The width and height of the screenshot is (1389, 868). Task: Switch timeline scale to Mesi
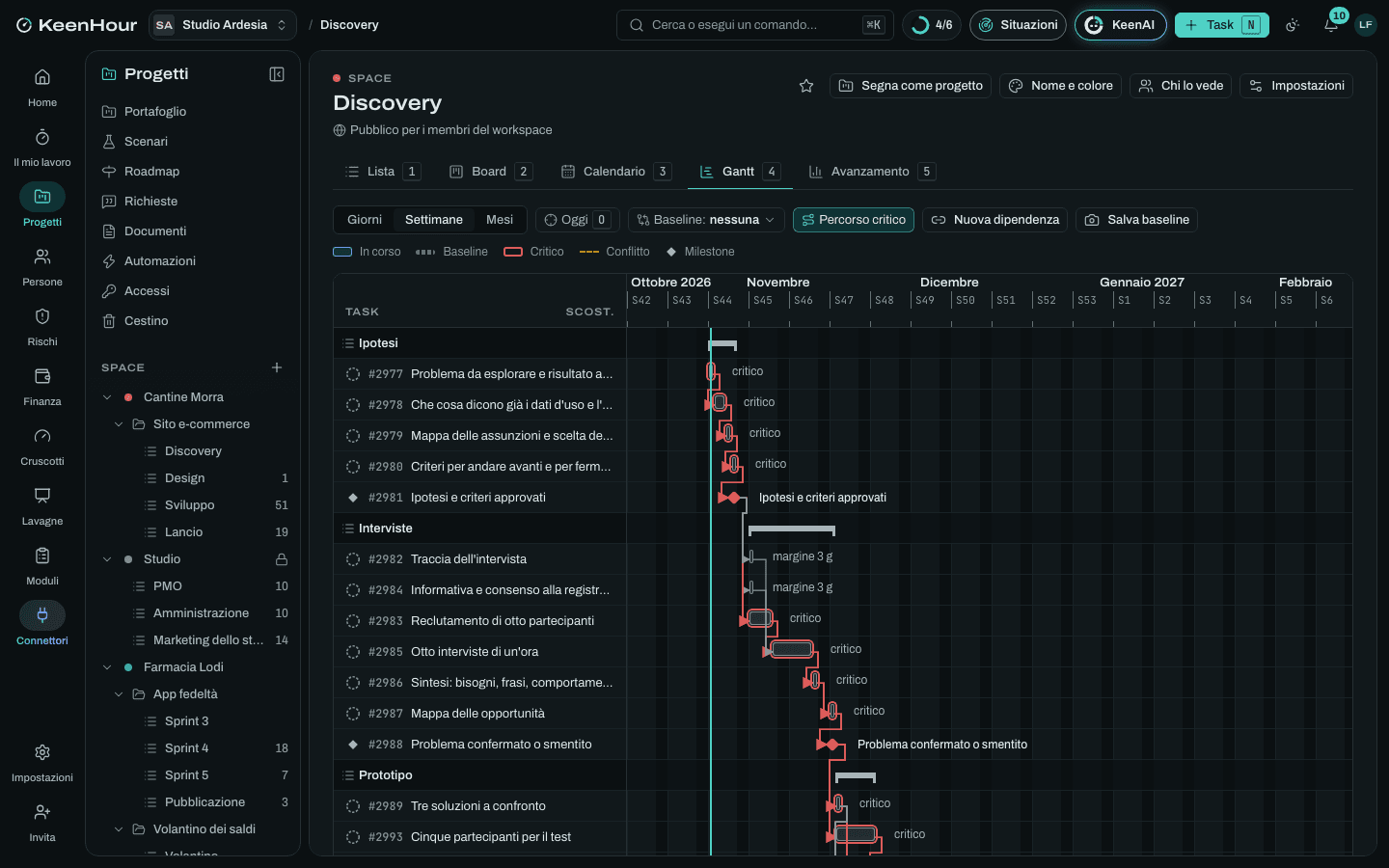pos(500,220)
